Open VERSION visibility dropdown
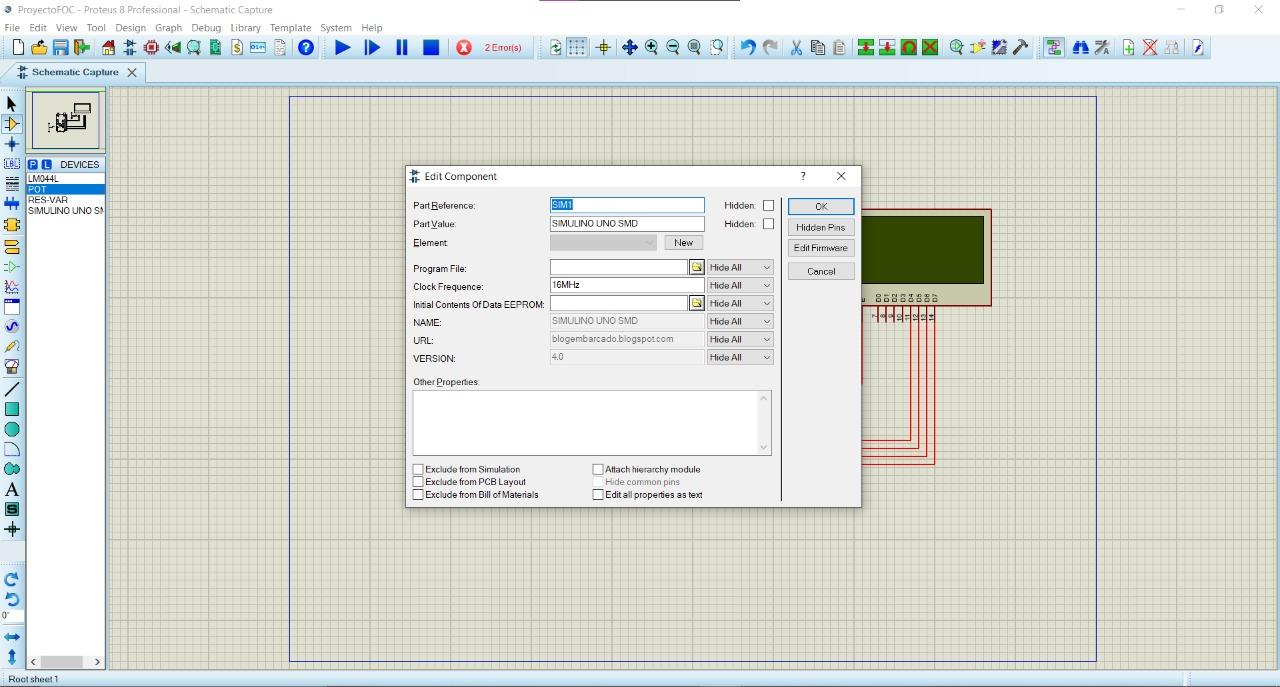This screenshot has height=687, width=1280. (740, 358)
